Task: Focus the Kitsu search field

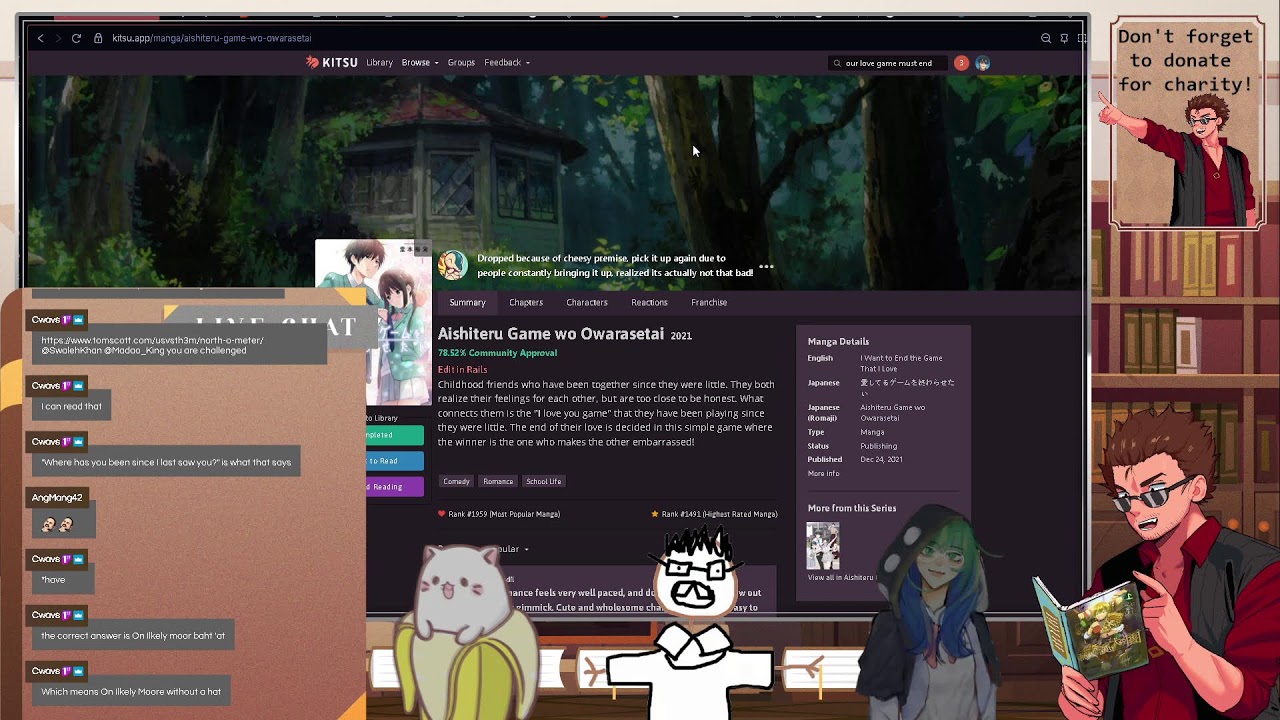Action: [x=889, y=63]
